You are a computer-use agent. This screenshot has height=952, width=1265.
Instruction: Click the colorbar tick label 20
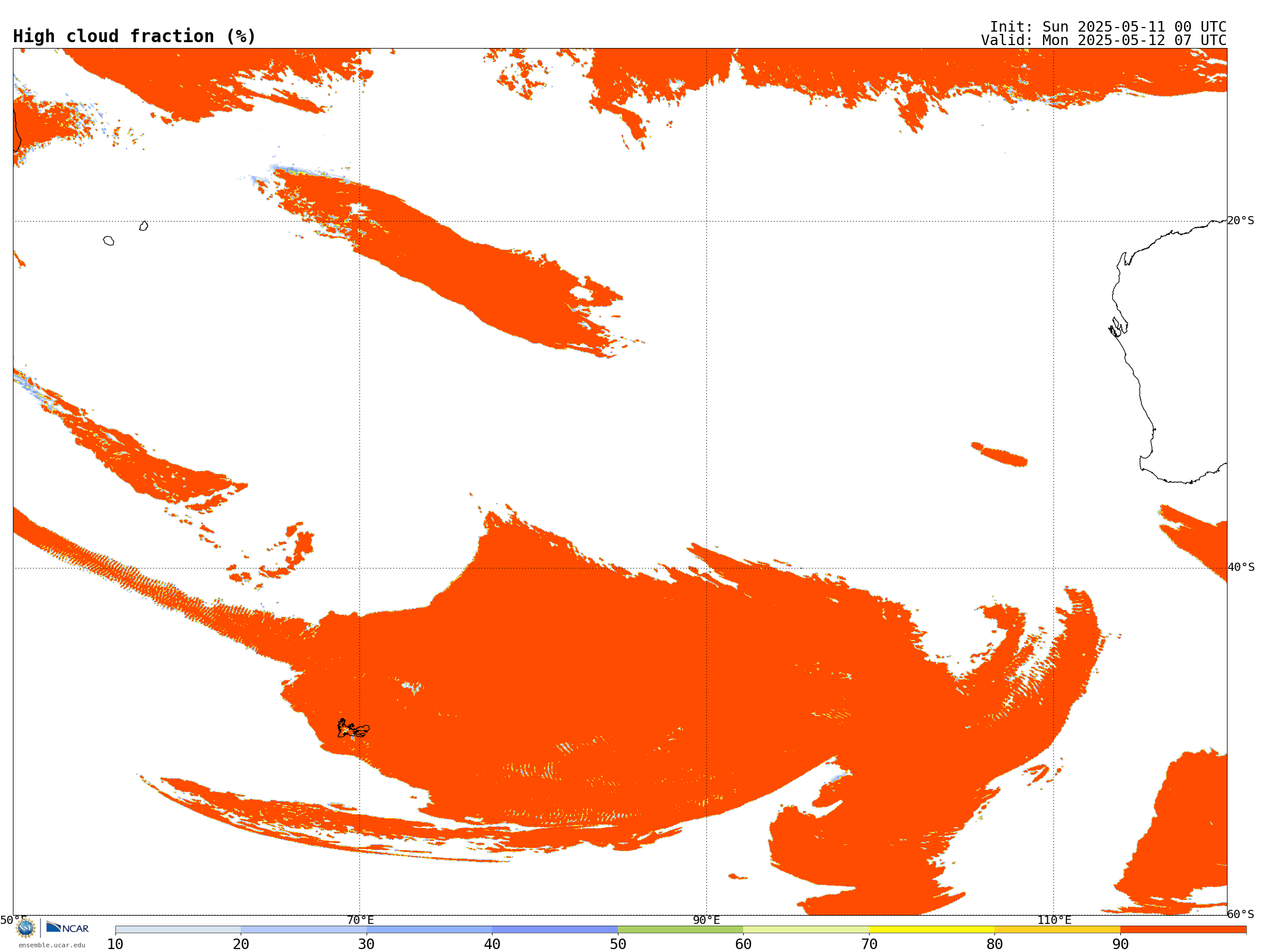point(241,944)
